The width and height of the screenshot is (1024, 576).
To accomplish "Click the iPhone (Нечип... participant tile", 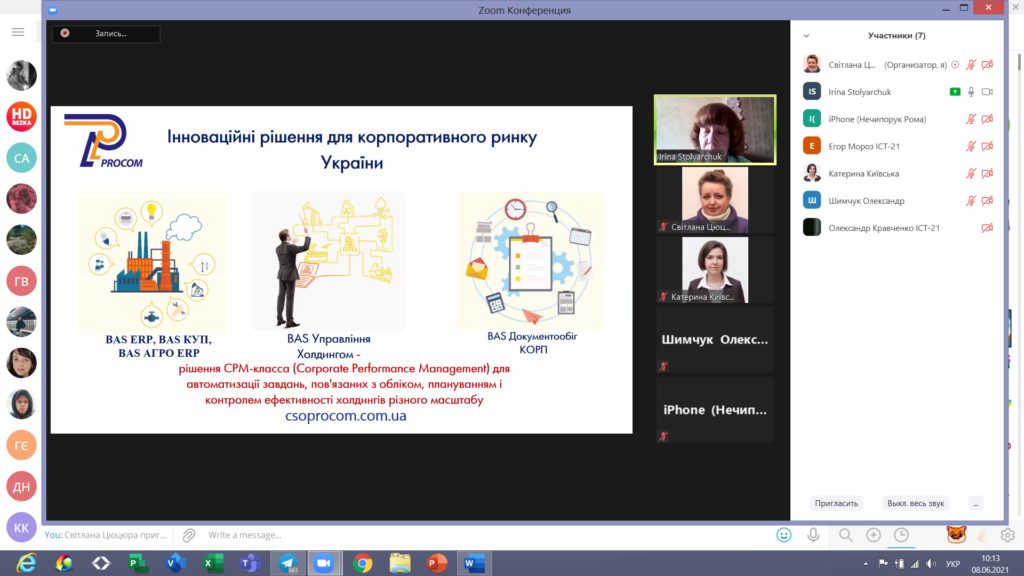I will point(715,410).
